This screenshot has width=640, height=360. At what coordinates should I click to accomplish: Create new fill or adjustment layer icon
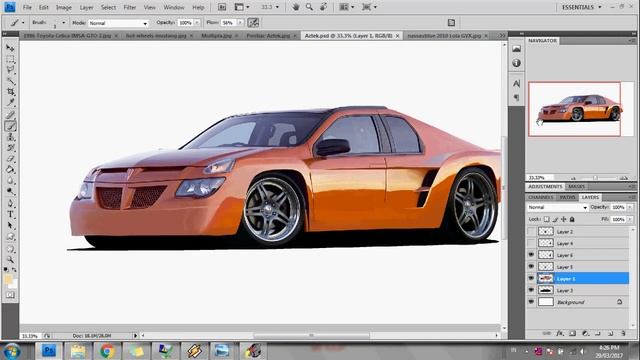[585, 333]
